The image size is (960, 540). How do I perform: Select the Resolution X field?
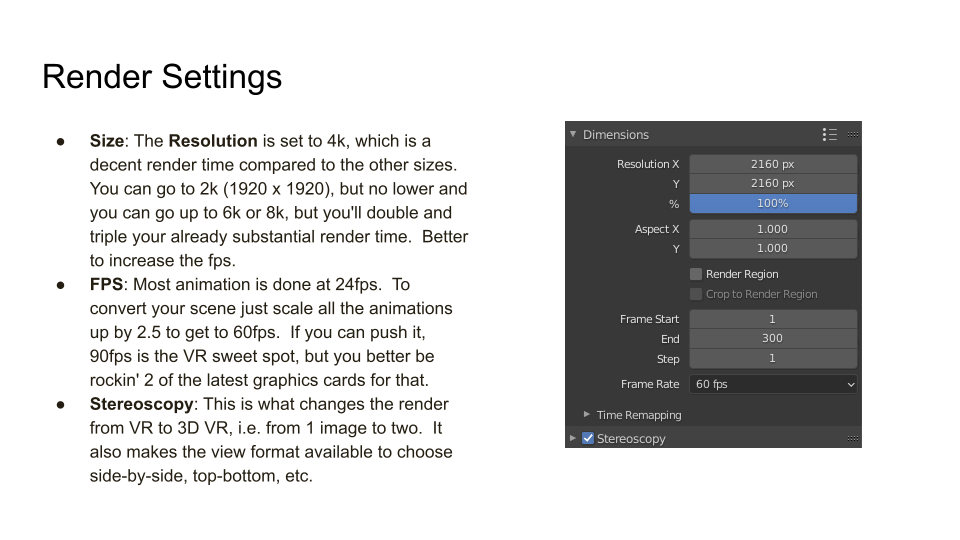(773, 164)
